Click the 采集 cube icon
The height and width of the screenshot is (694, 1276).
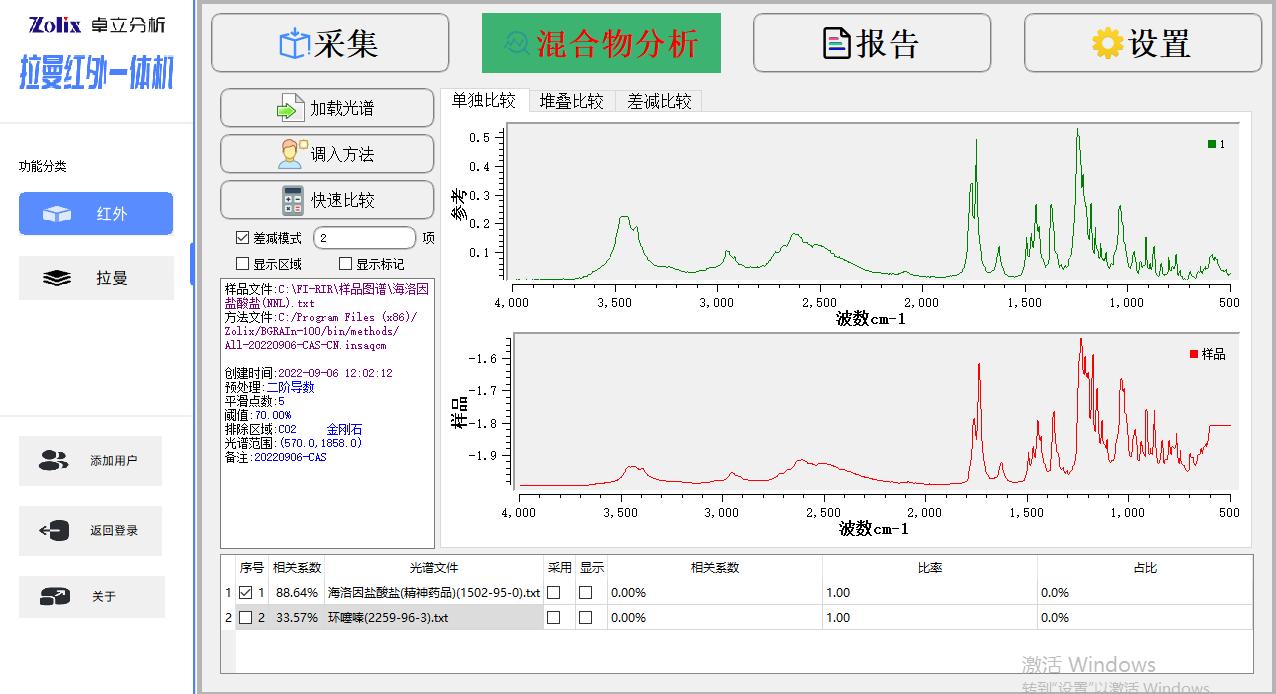tap(295, 44)
